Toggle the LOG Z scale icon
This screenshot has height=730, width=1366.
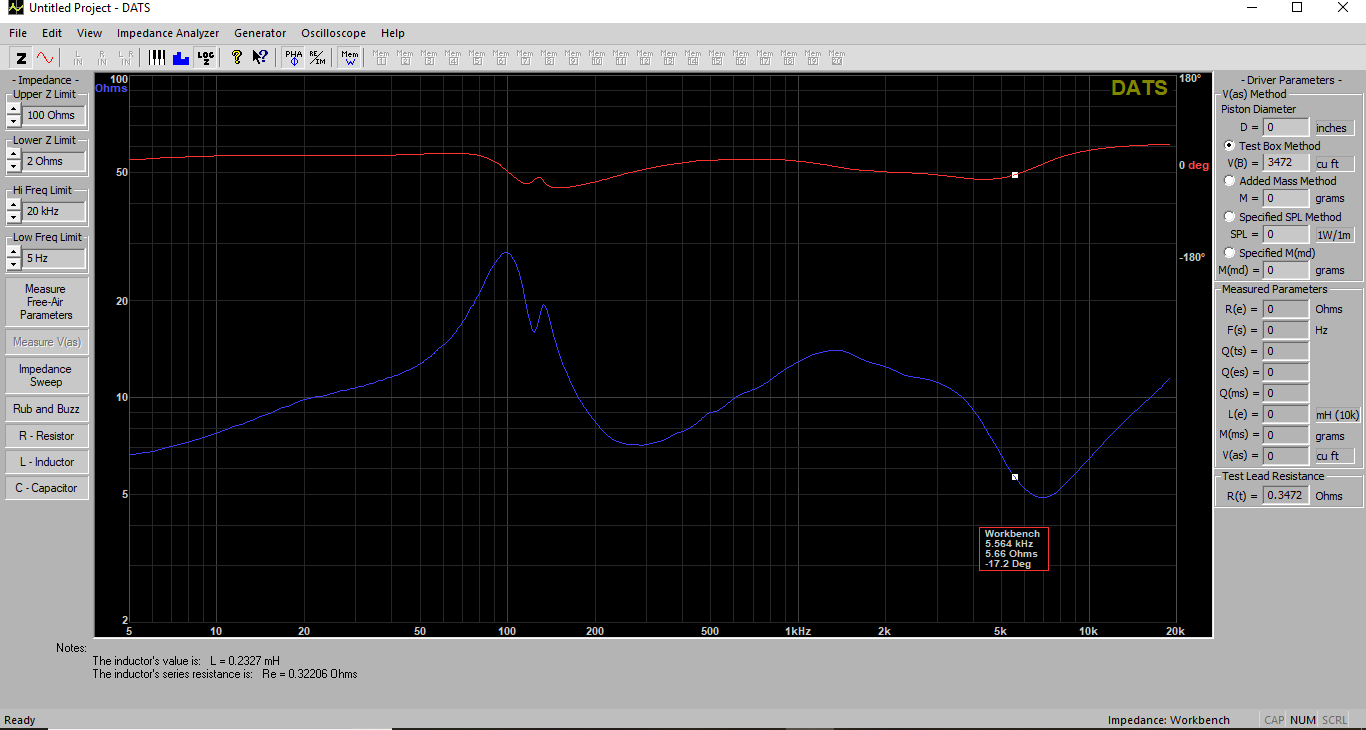(x=205, y=58)
